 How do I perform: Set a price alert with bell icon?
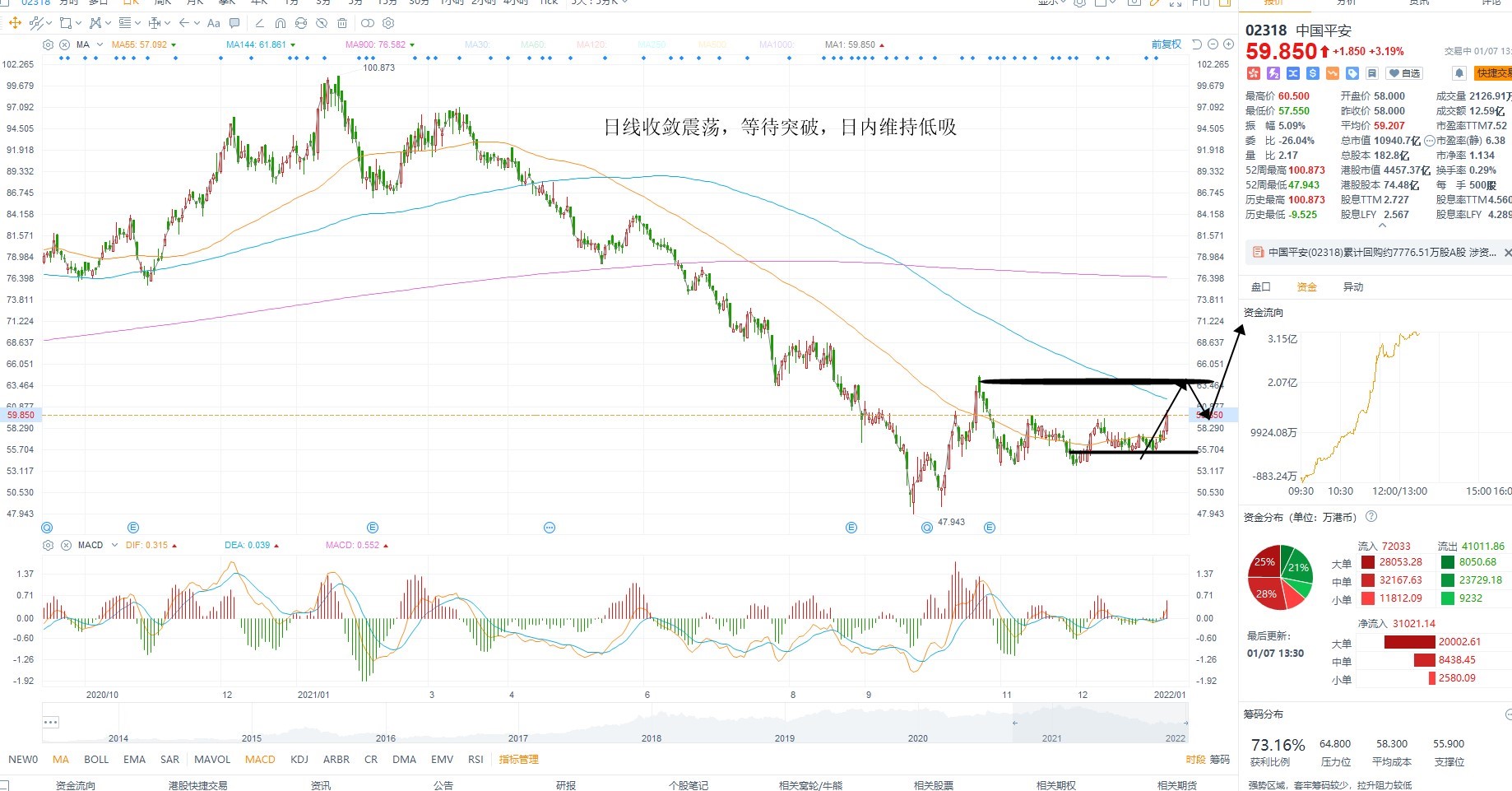click(1459, 73)
